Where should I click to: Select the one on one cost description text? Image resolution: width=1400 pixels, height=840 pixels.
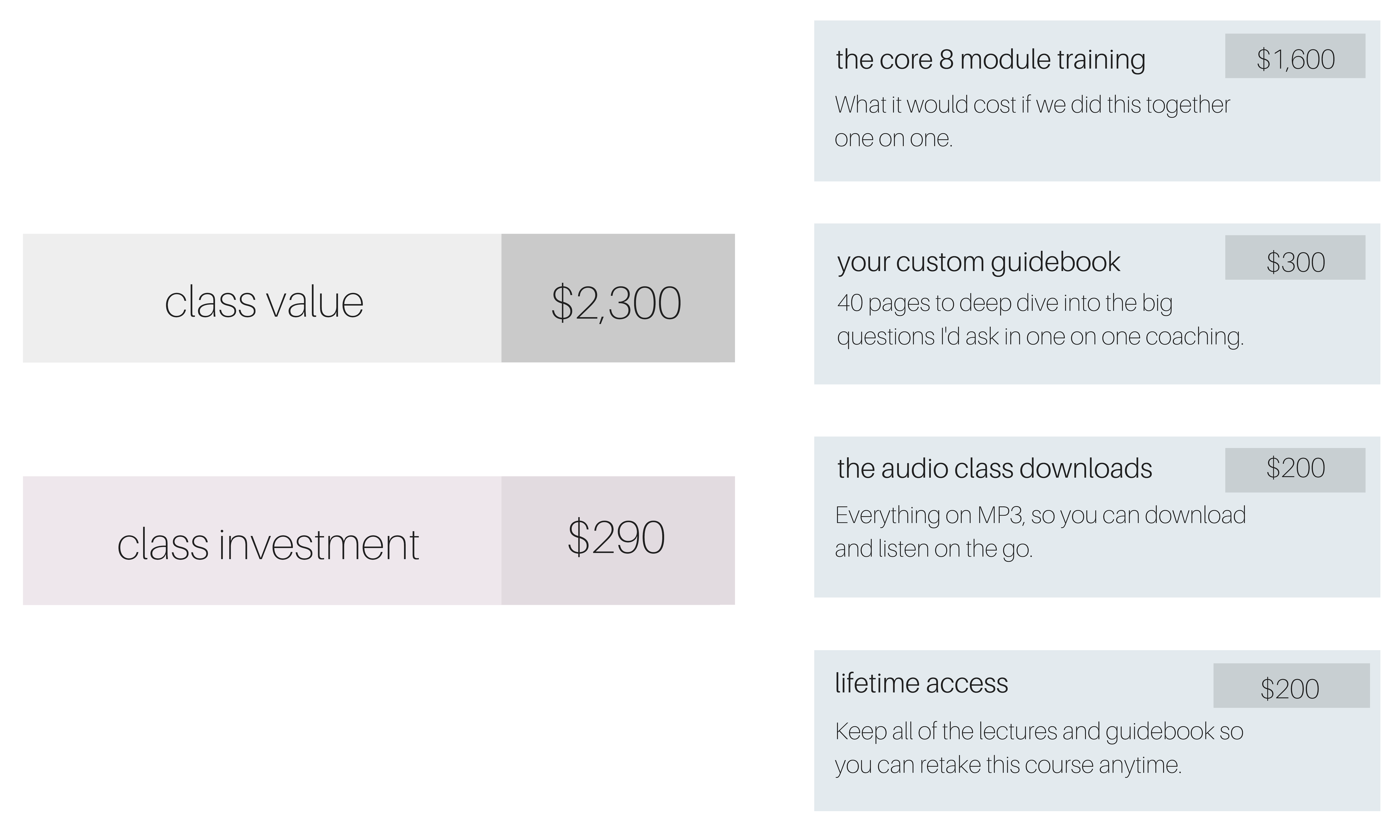click(x=1032, y=121)
